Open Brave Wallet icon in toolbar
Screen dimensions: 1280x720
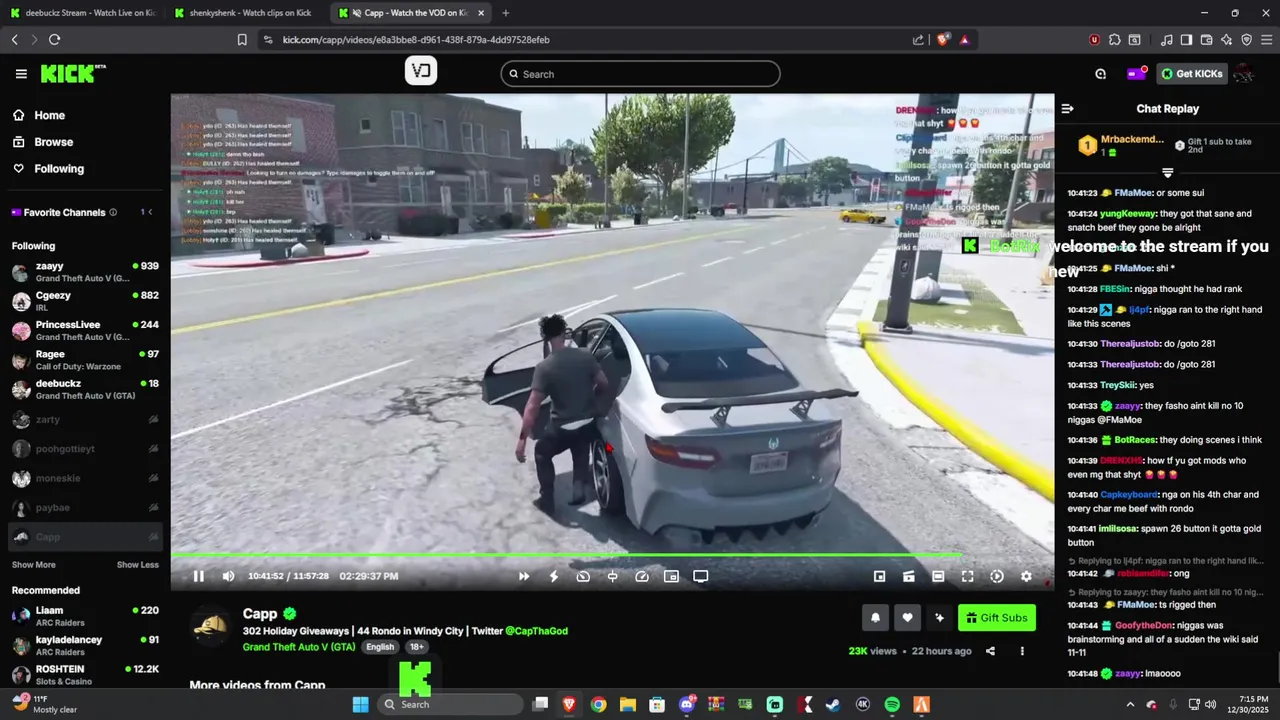point(1206,40)
